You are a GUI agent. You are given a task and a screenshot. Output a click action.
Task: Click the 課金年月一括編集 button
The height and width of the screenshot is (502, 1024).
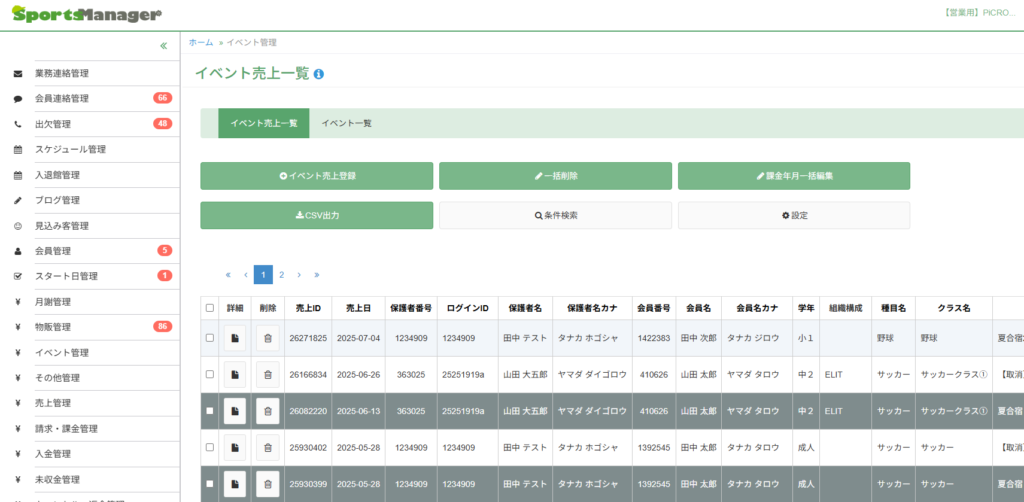[x=794, y=176]
